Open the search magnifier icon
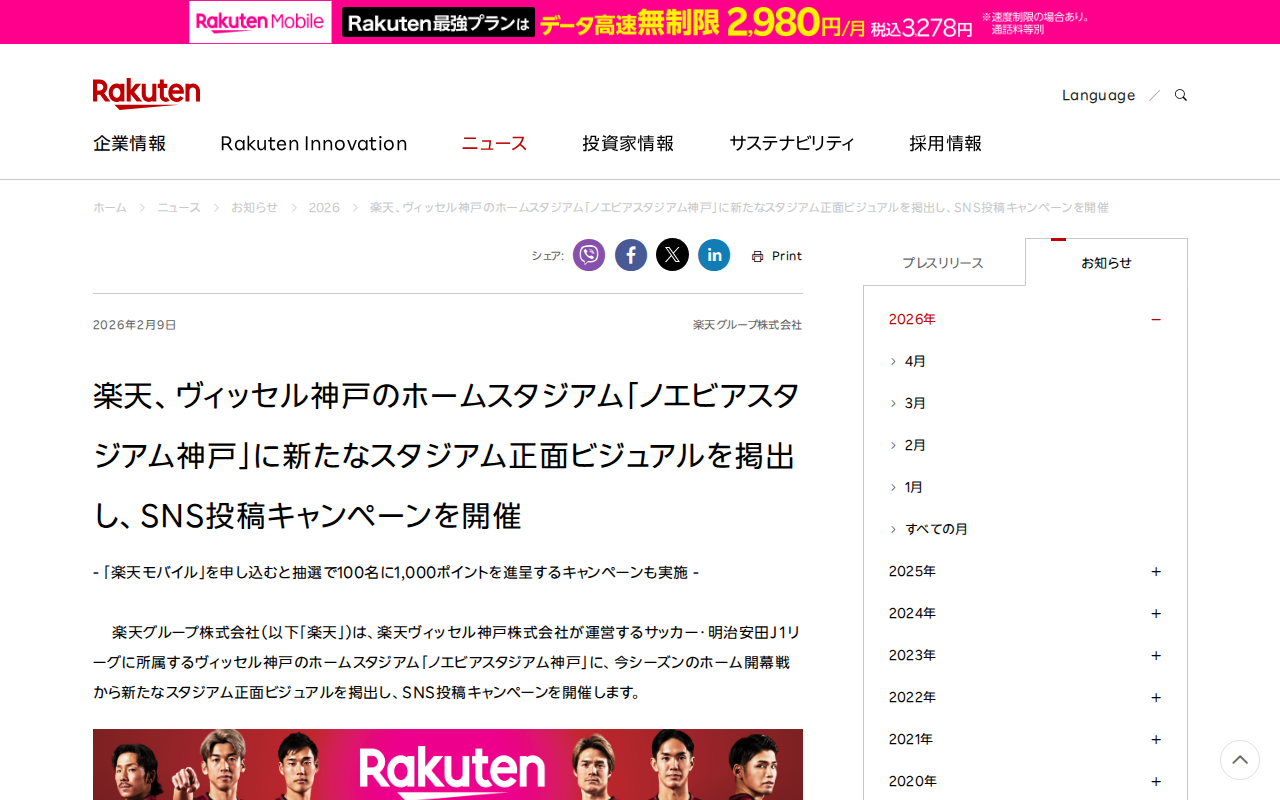This screenshot has width=1280, height=800. coord(1181,95)
